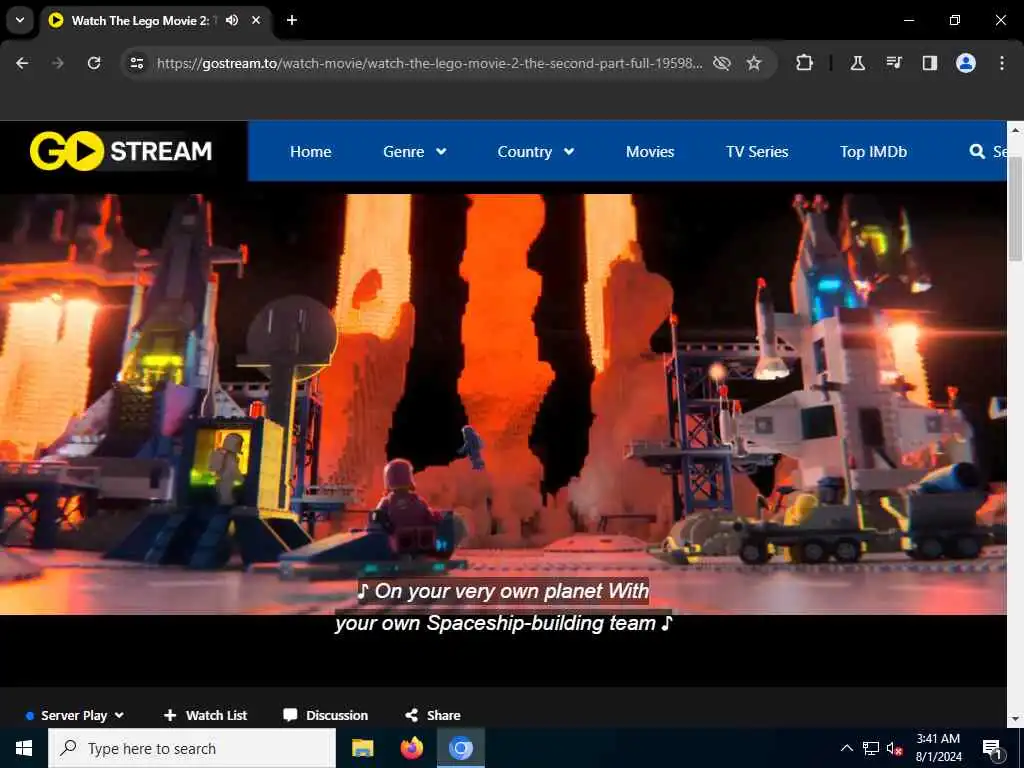Open the TV Series section
The height and width of the screenshot is (768, 1024).
tap(757, 152)
